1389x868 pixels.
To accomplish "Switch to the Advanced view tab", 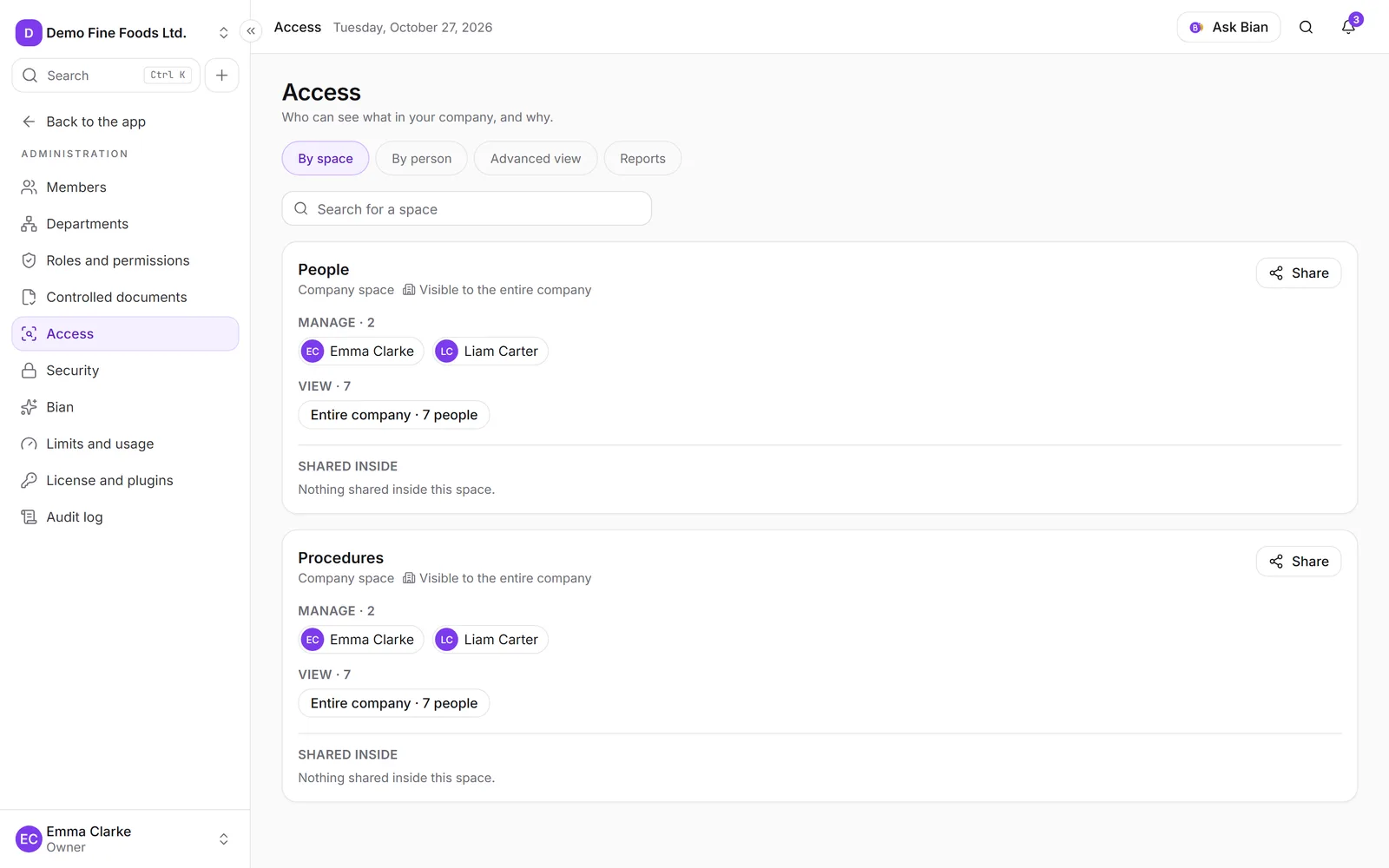I will point(536,159).
